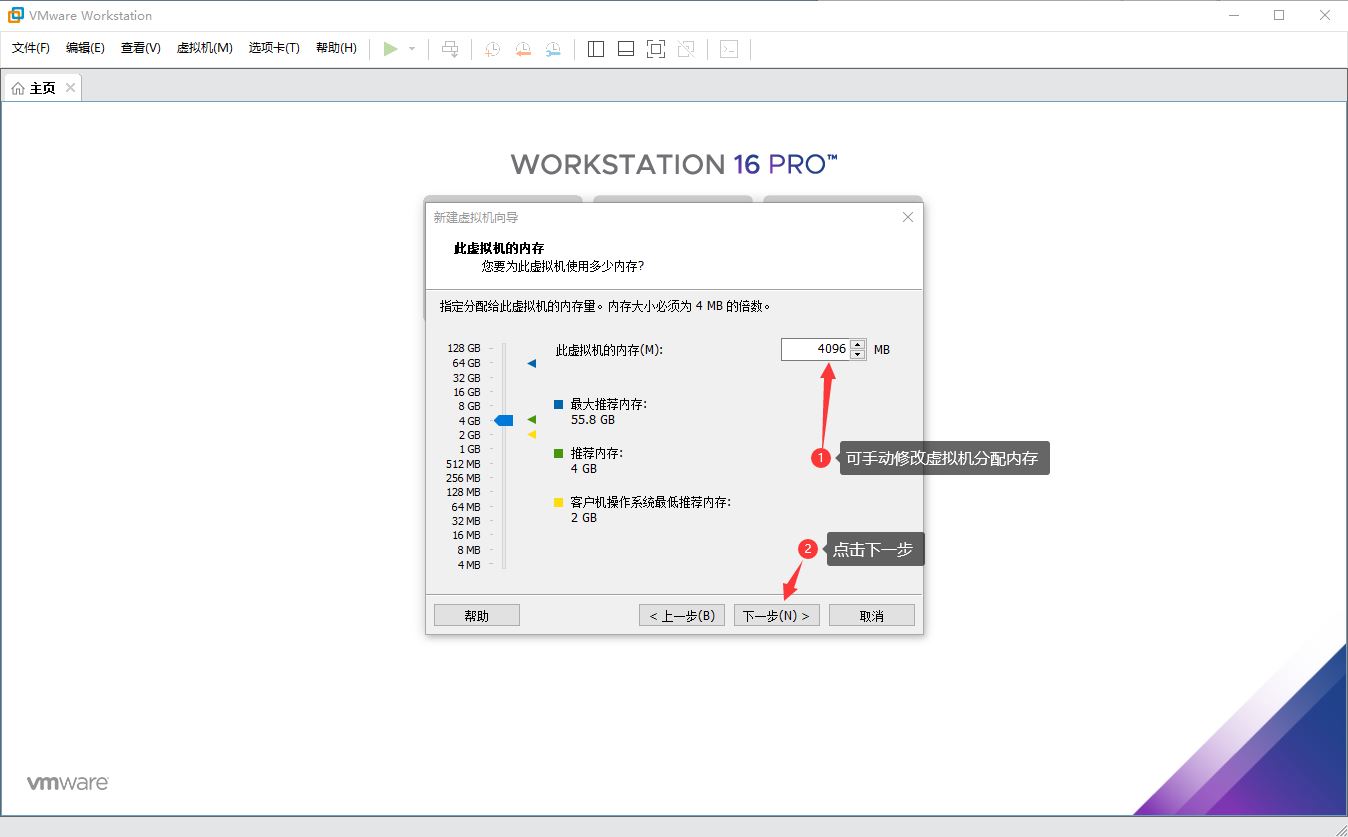Viewport: 1348px width, 837px height.
Task: Click the 取消 button
Action: coord(872,615)
